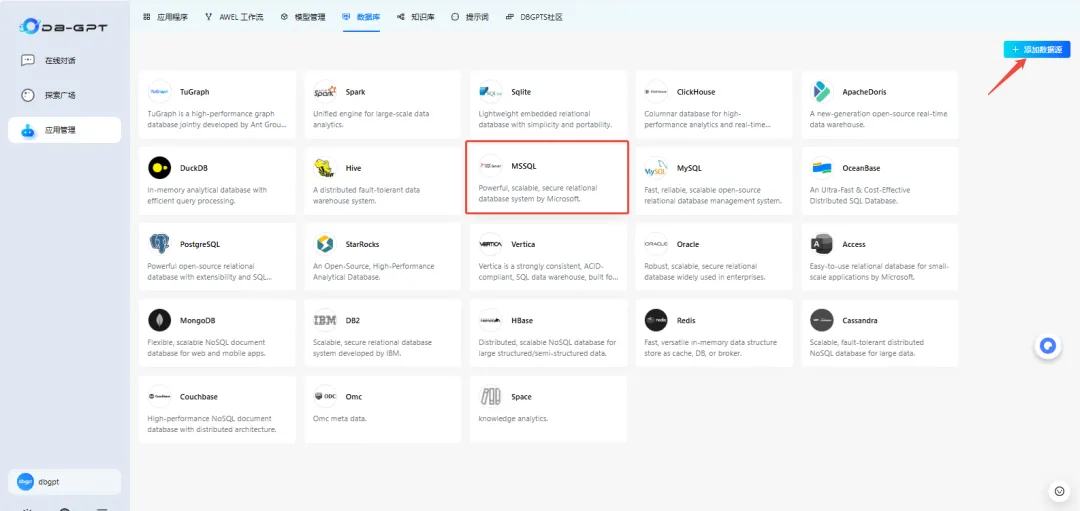Click the Redis logo icon
1080x511 pixels.
tap(656, 320)
